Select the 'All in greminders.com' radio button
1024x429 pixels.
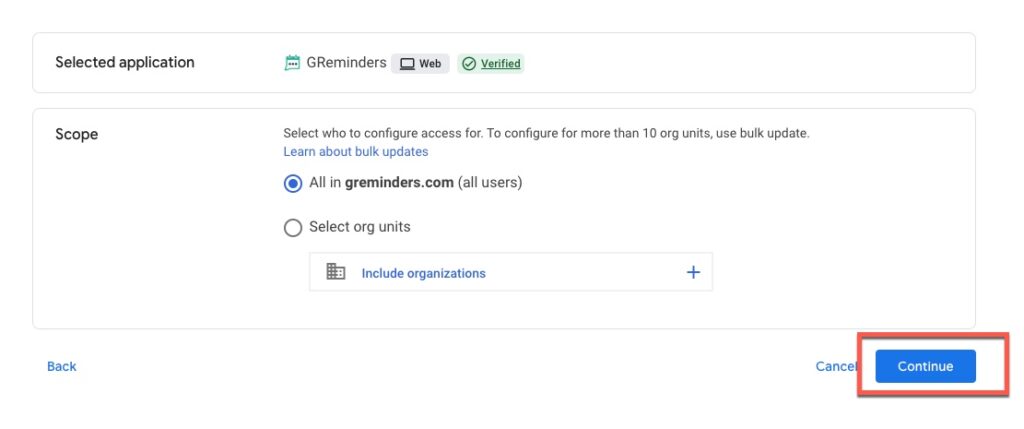[293, 183]
